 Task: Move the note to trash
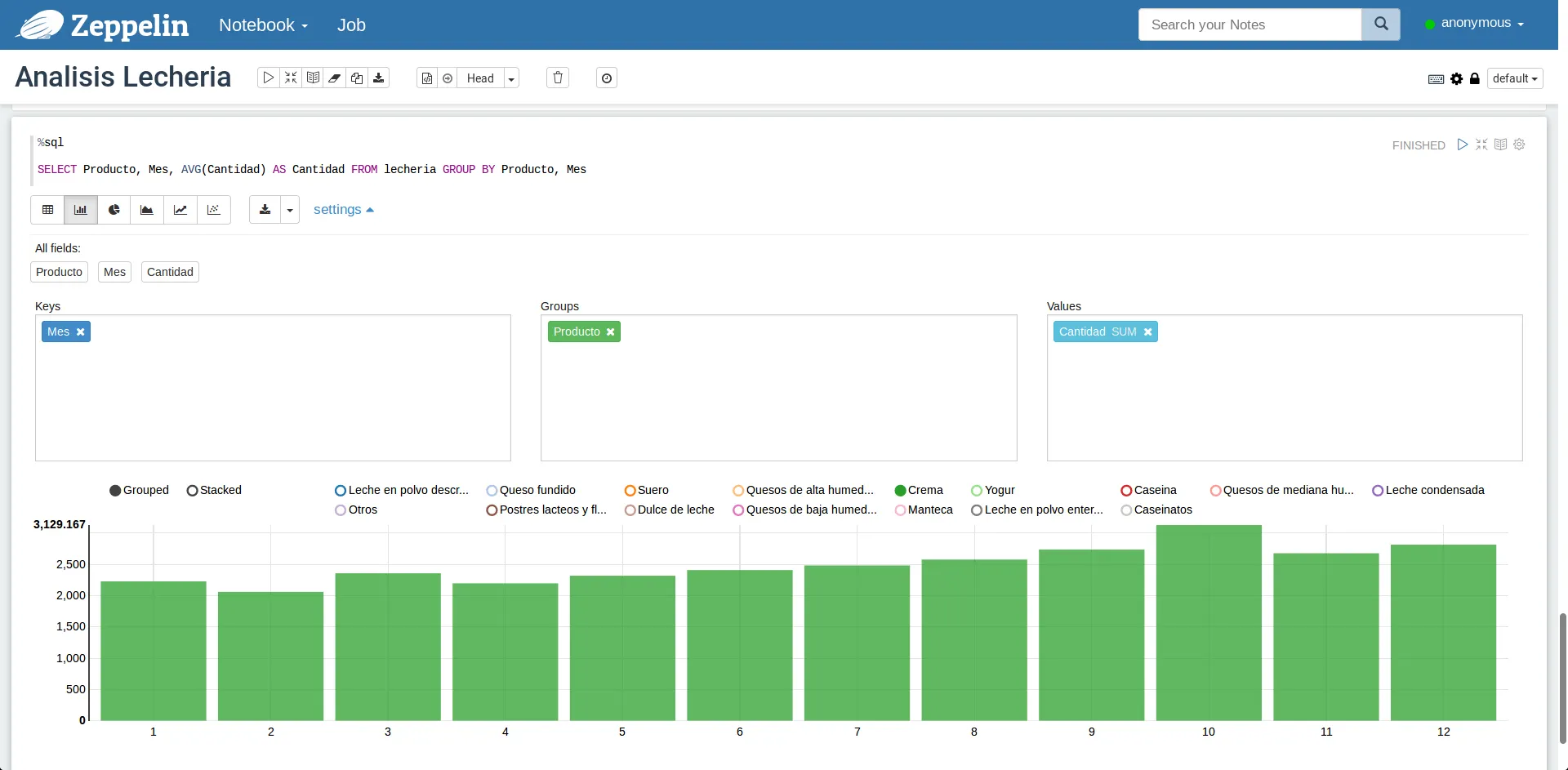point(558,78)
